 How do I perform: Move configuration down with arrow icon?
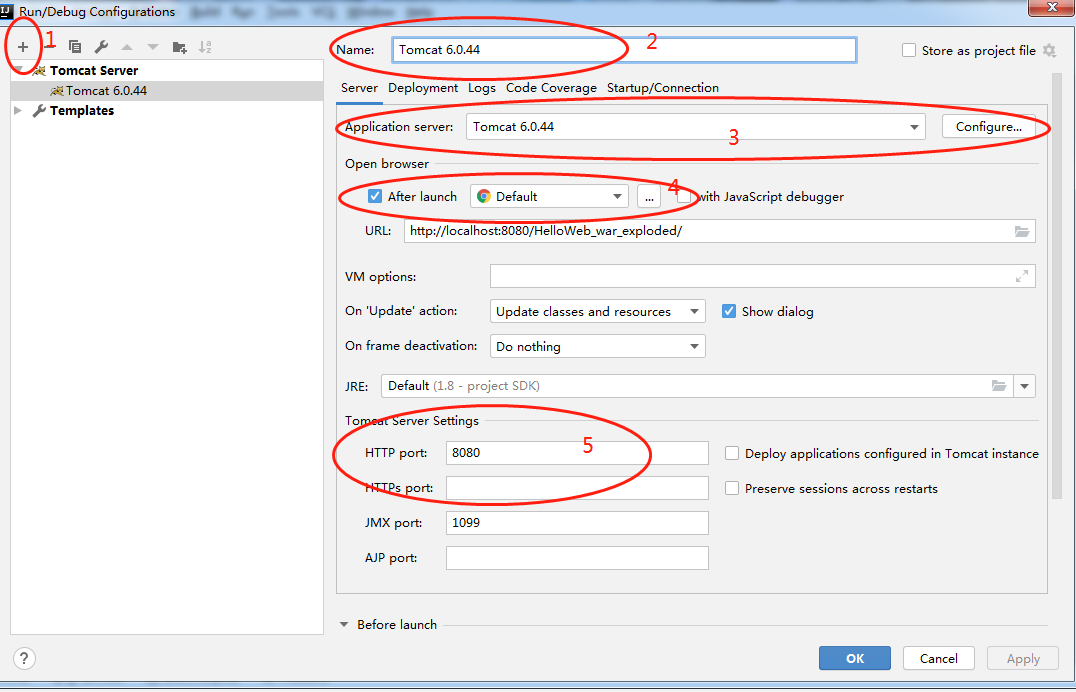pos(153,47)
